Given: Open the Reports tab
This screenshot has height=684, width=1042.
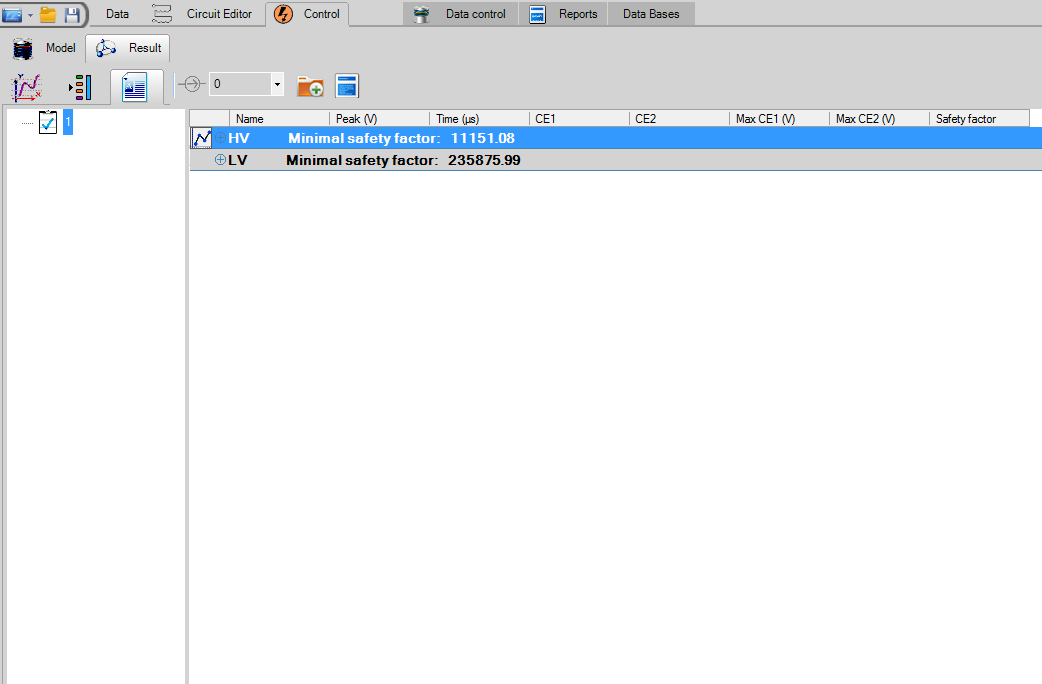Looking at the screenshot, I should click(x=577, y=14).
